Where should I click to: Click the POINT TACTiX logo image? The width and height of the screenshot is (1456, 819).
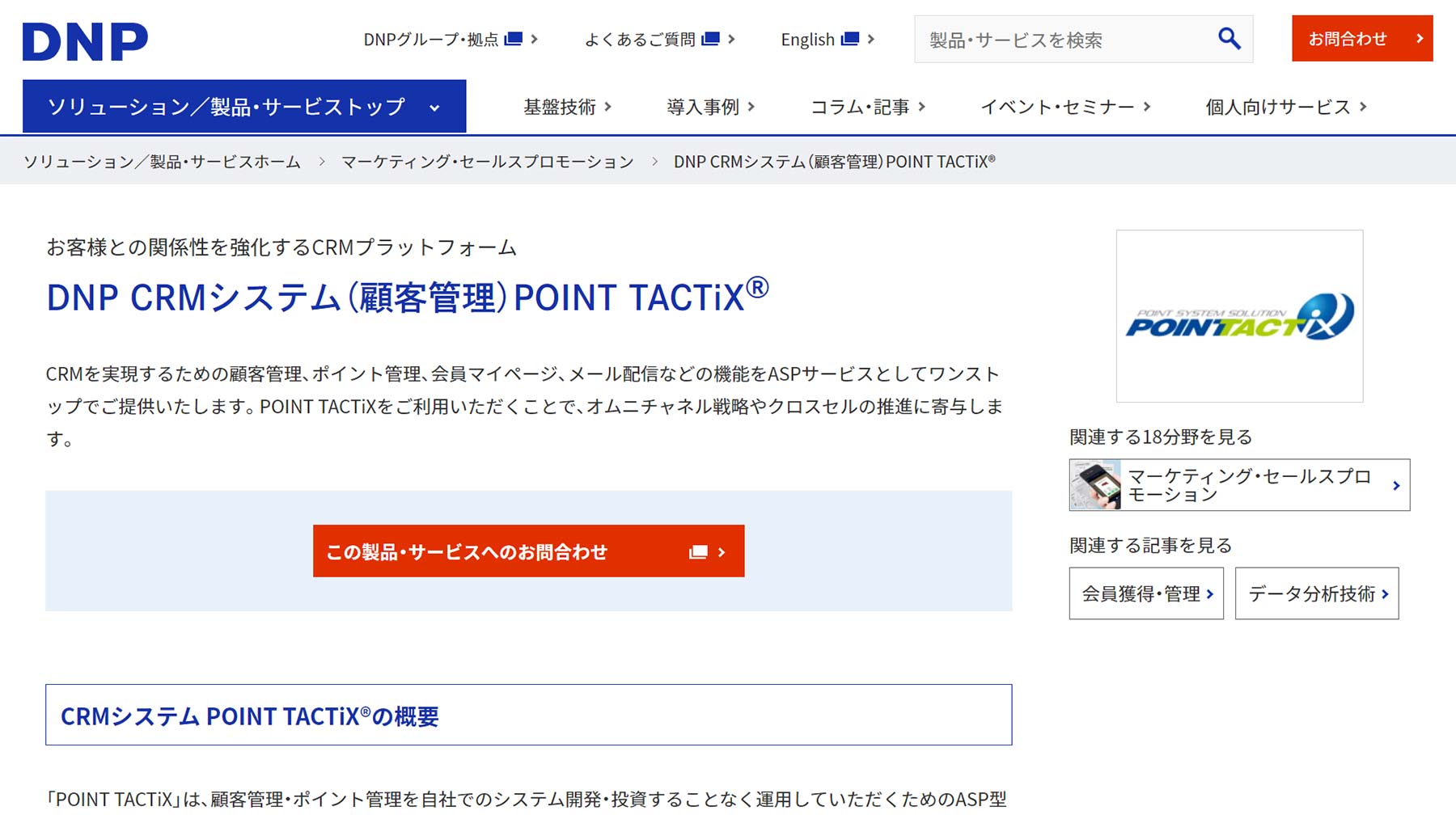[1239, 316]
